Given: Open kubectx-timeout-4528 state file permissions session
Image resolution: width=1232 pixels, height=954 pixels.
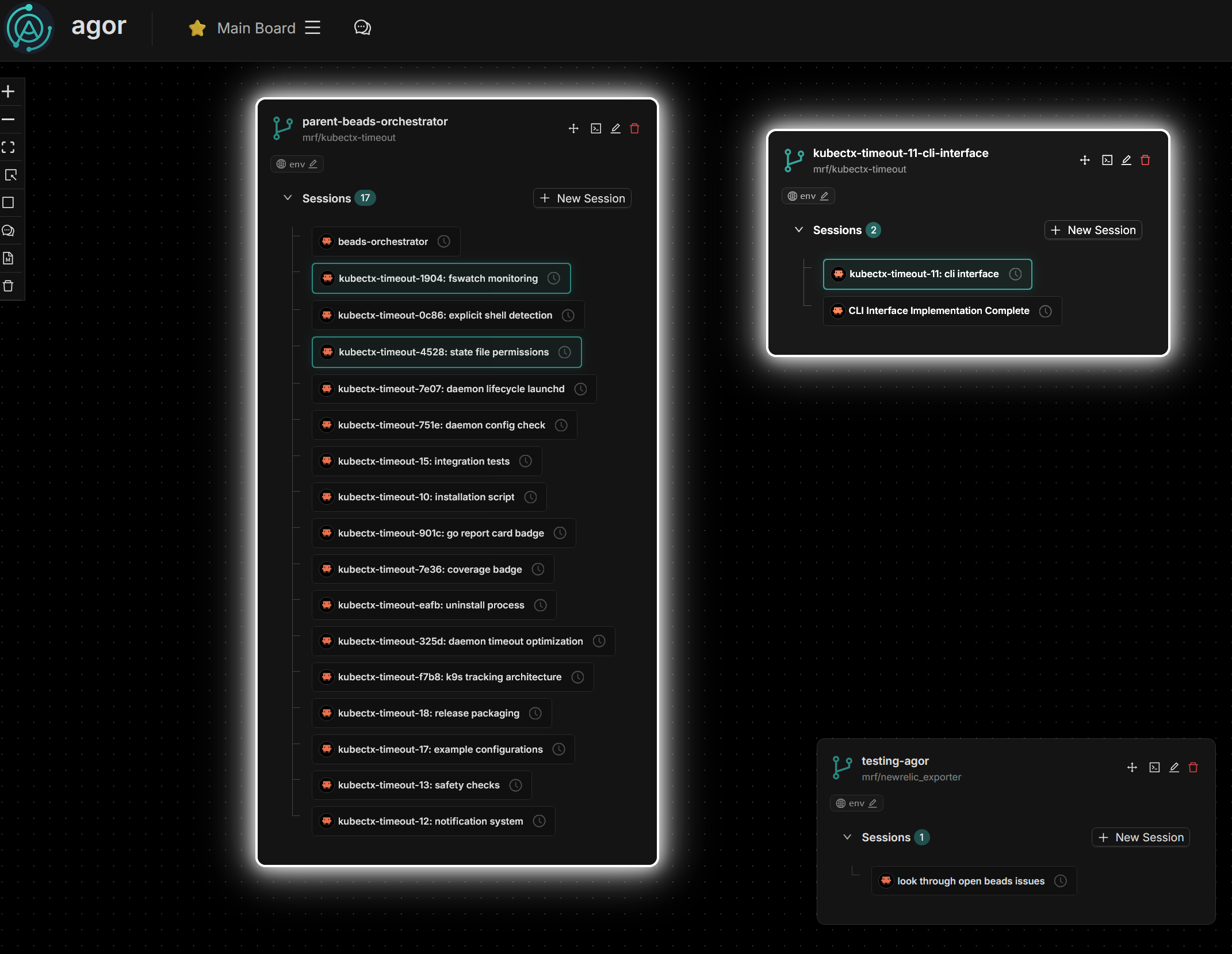Looking at the screenshot, I should [443, 352].
